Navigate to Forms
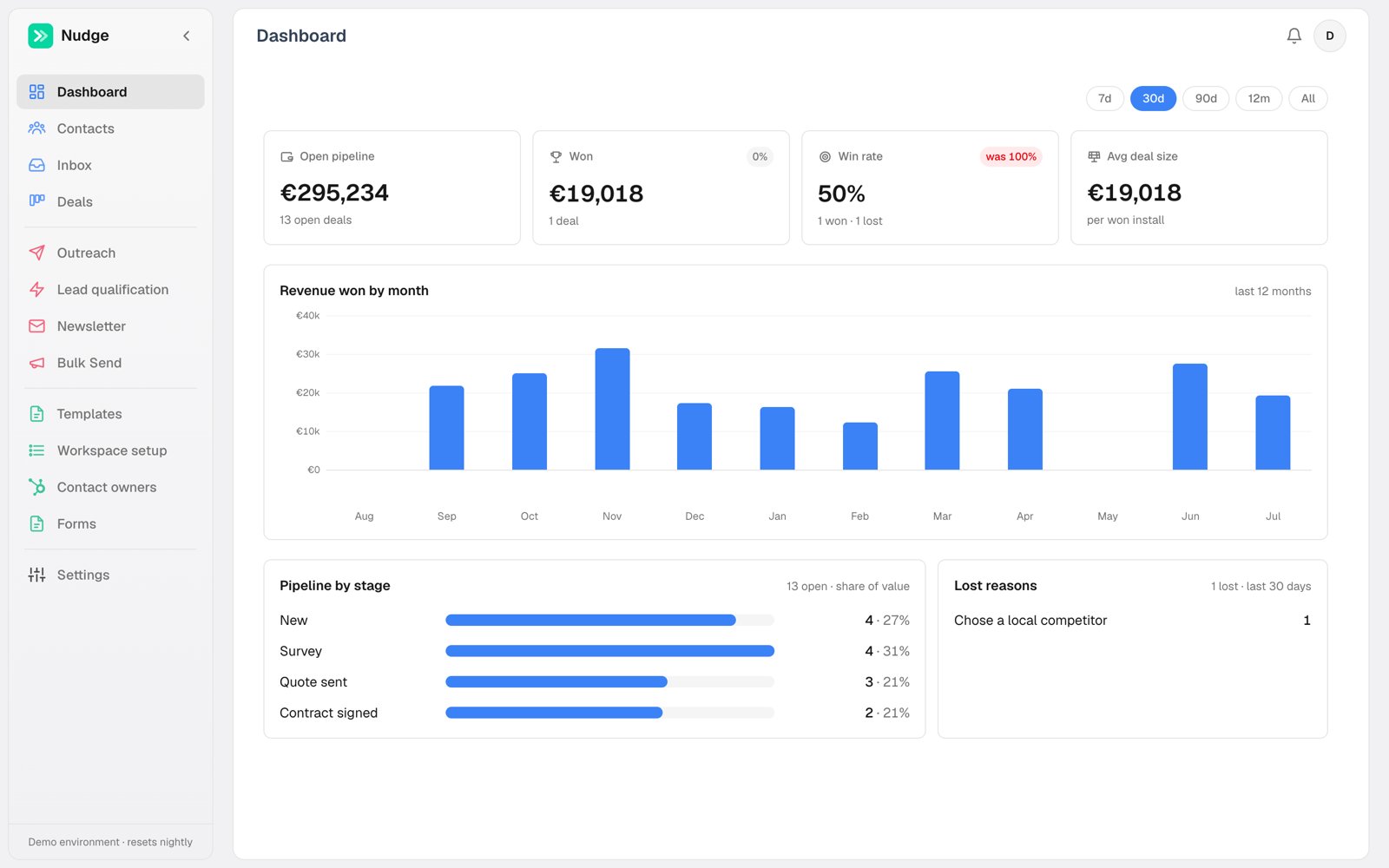 [x=110, y=523]
